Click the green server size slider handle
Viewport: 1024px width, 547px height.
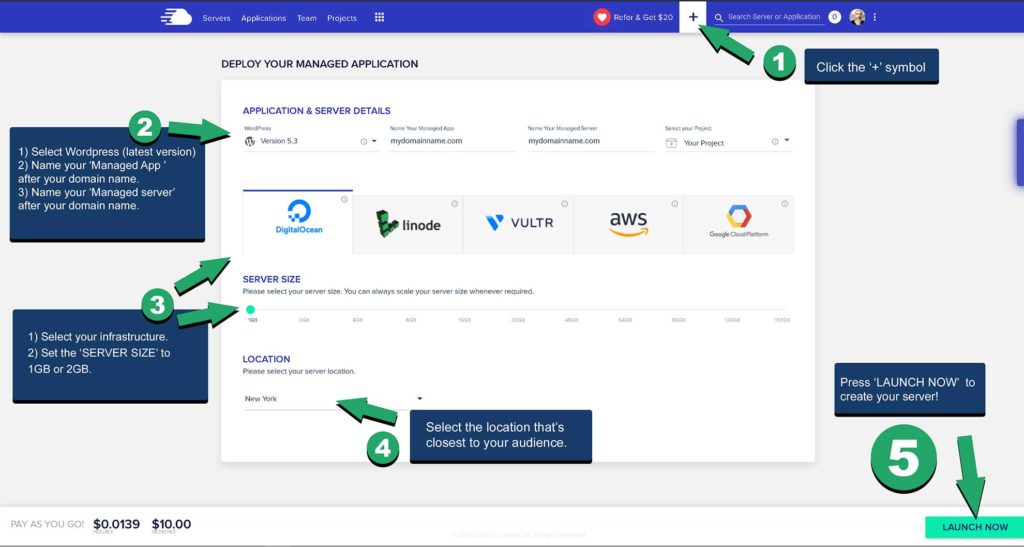250,309
